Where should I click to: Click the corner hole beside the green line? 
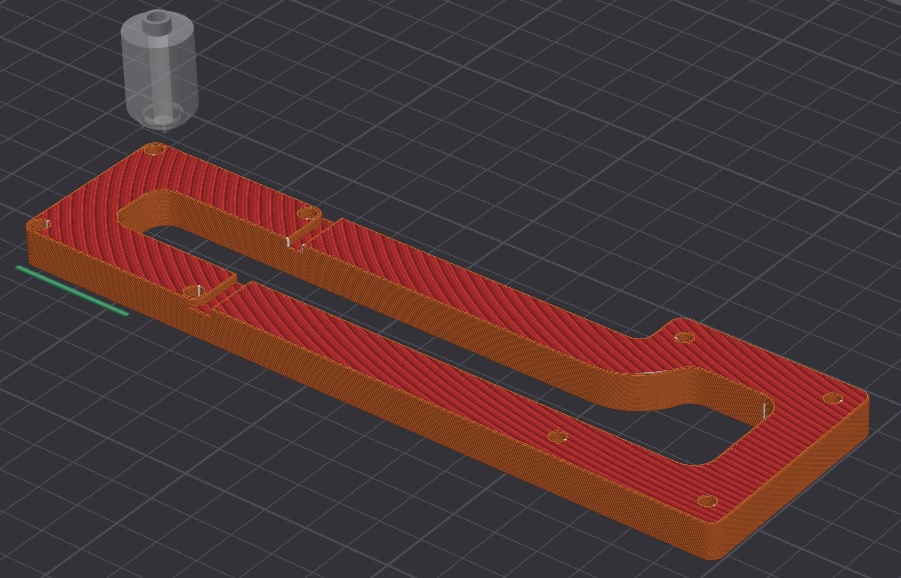pyautogui.click(x=39, y=224)
